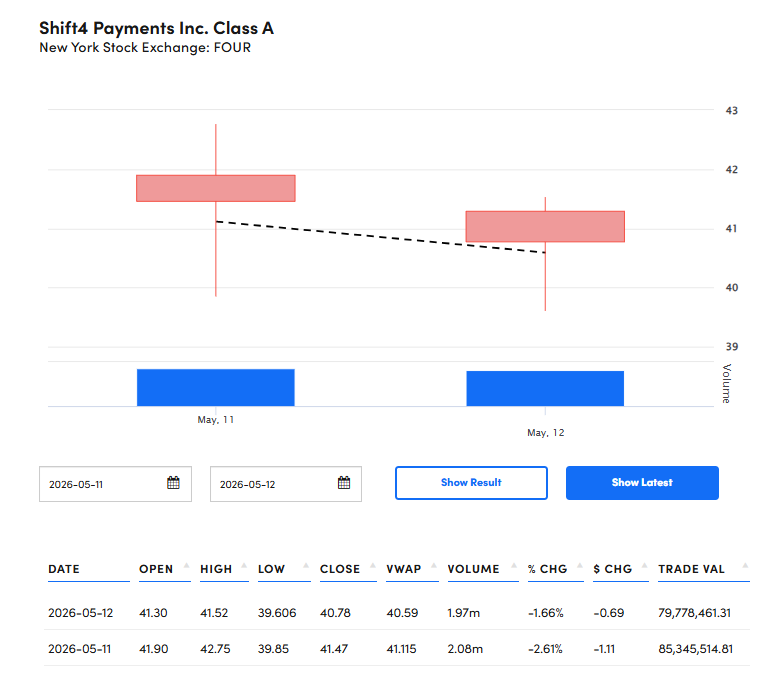769x687 pixels.
Task: Sort table by $ CHG column header
Action: click(613, 569)
